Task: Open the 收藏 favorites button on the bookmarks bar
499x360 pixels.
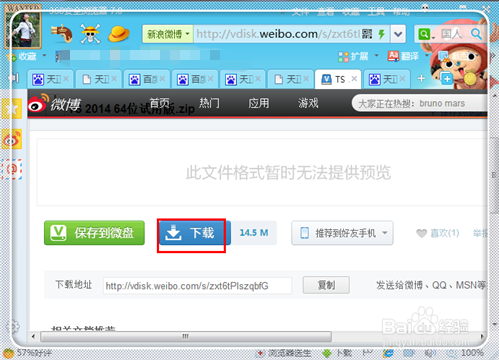Action: point(22,56)
